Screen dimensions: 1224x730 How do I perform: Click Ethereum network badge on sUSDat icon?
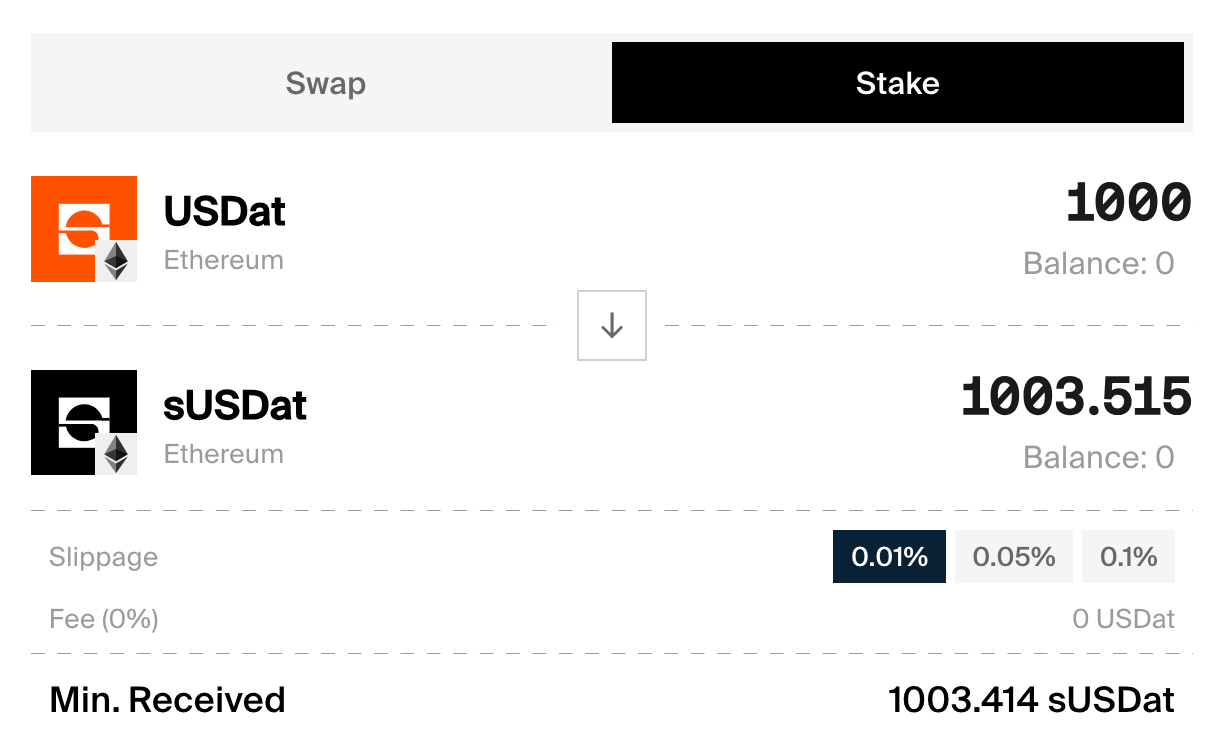coord(117,454)
